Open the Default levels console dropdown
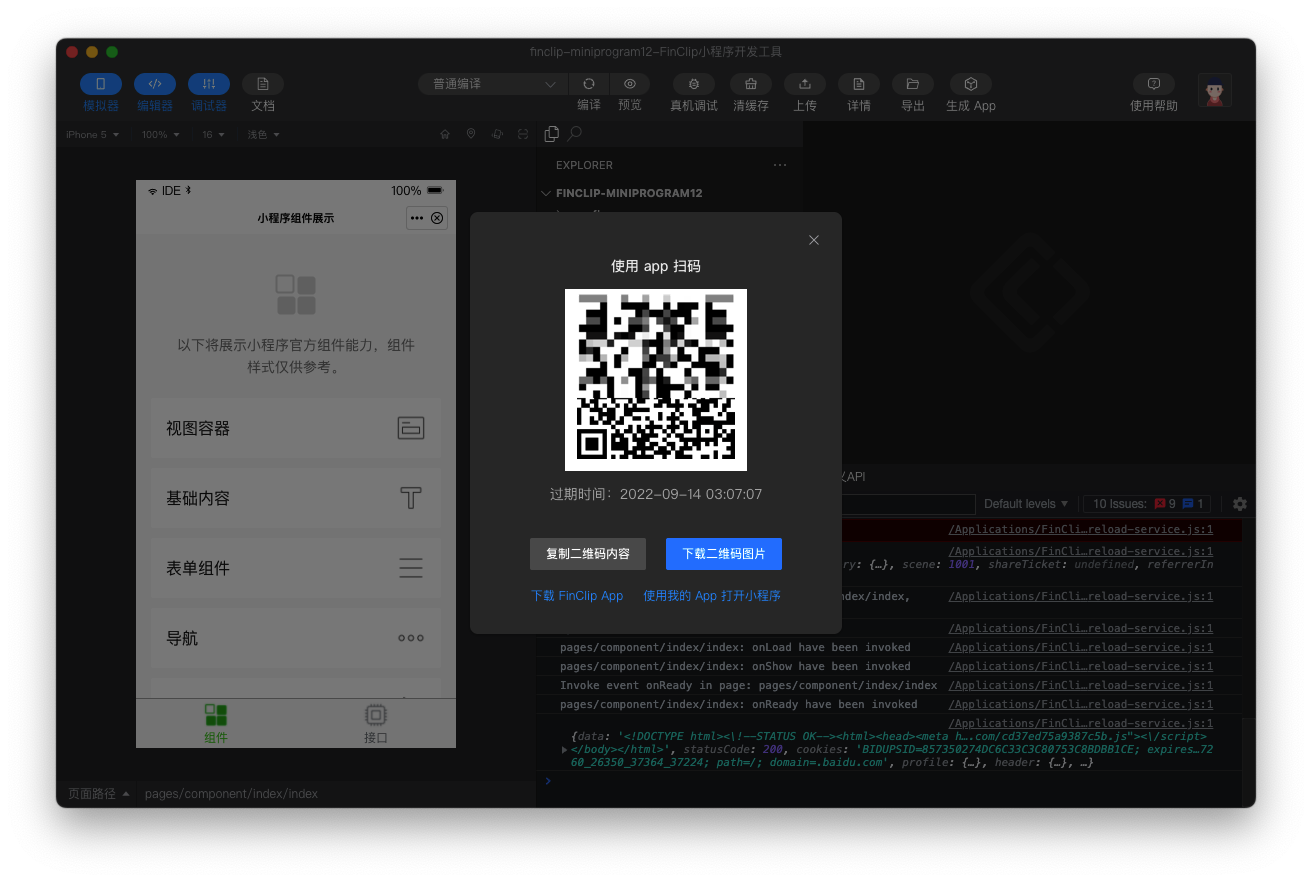Image resolution: width=1312 pixels, height=882 pixels. [x=1026, y=504]
